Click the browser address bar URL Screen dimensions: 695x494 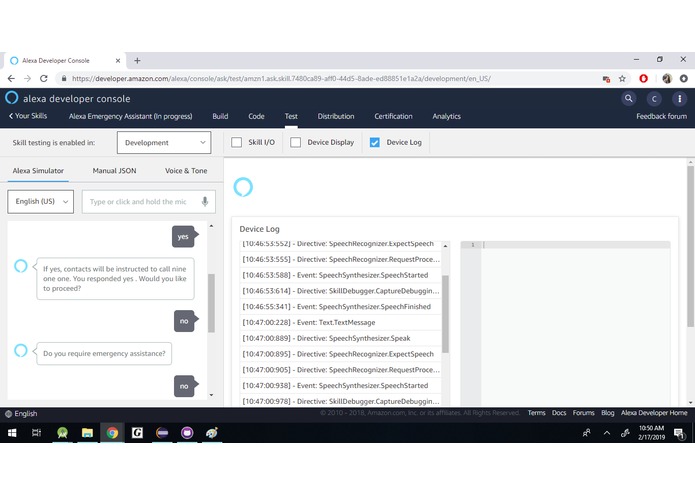point(281,78)
